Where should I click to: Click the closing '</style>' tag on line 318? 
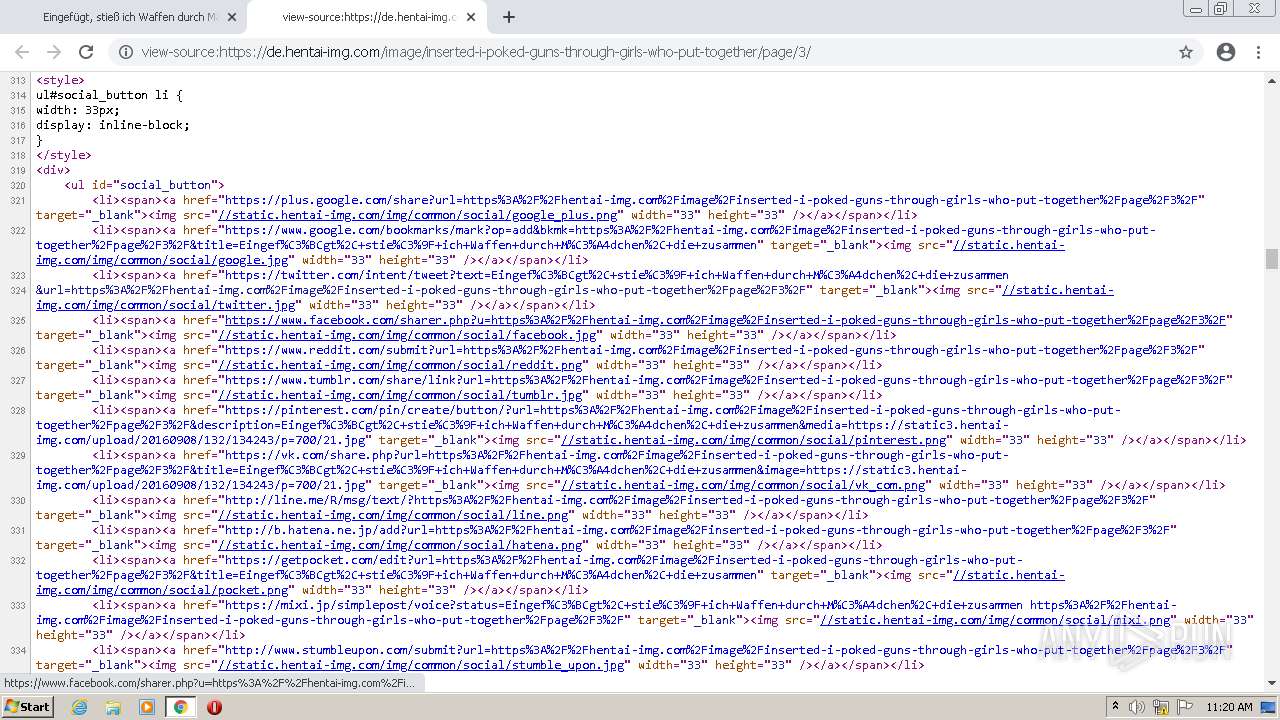coord(63,155)
